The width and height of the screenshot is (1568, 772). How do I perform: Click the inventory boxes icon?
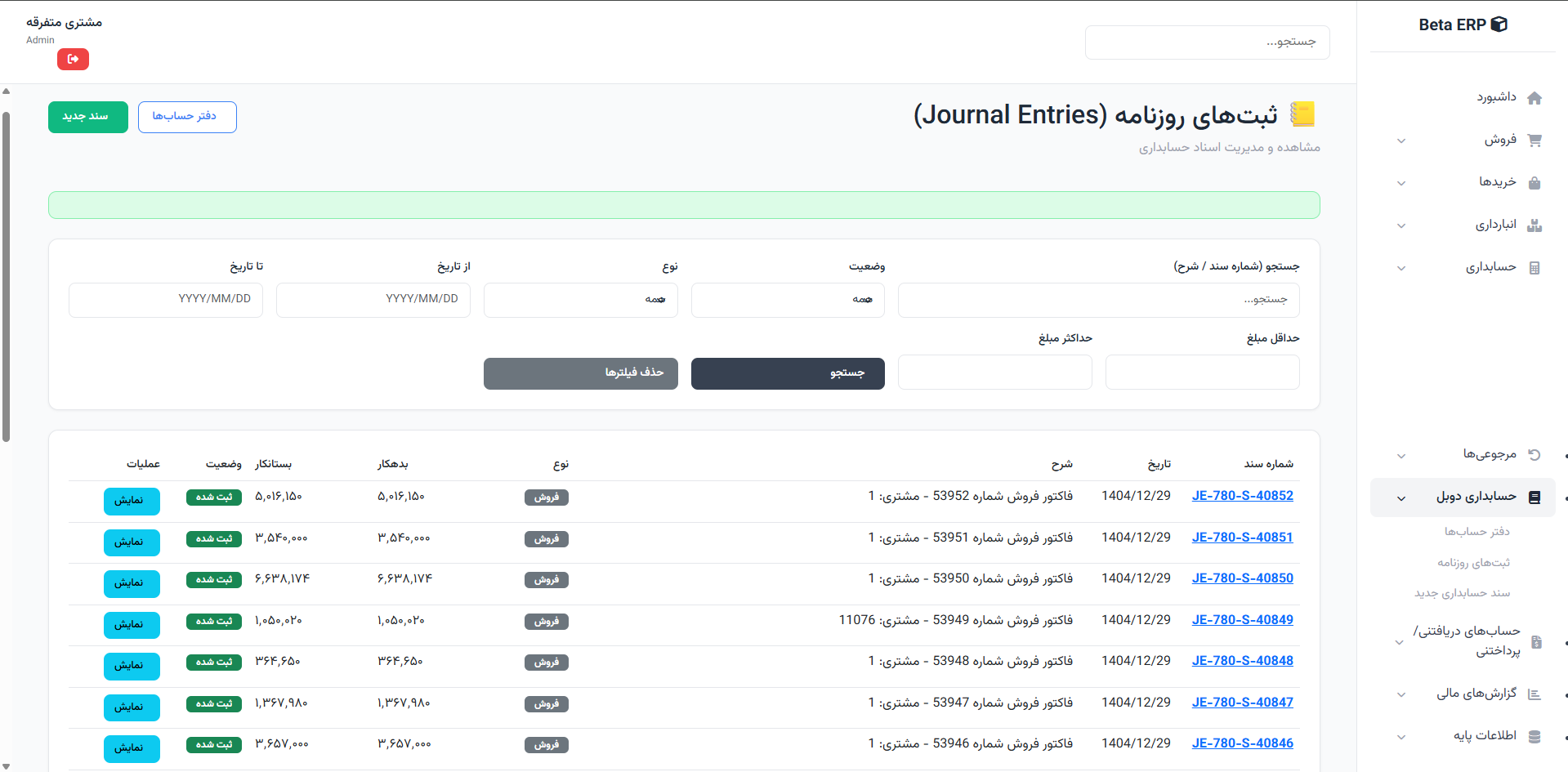(1534, 225)
